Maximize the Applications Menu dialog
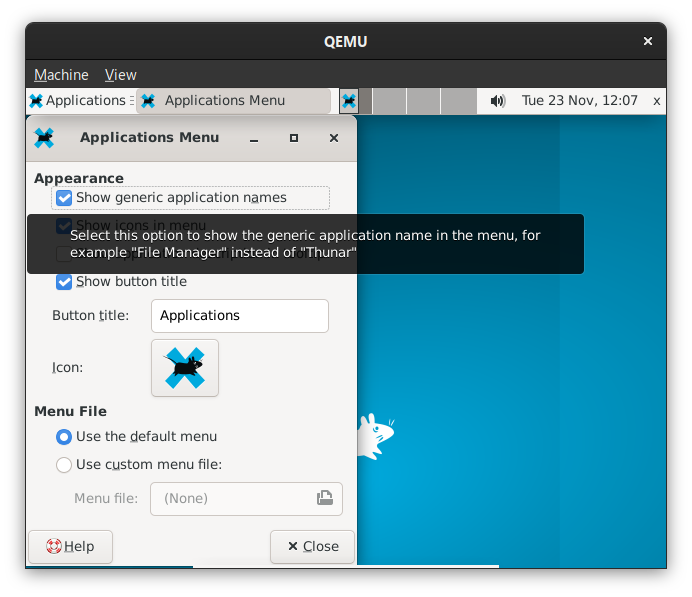The width and height of the screenshot is (692, 597). [293, 138]
